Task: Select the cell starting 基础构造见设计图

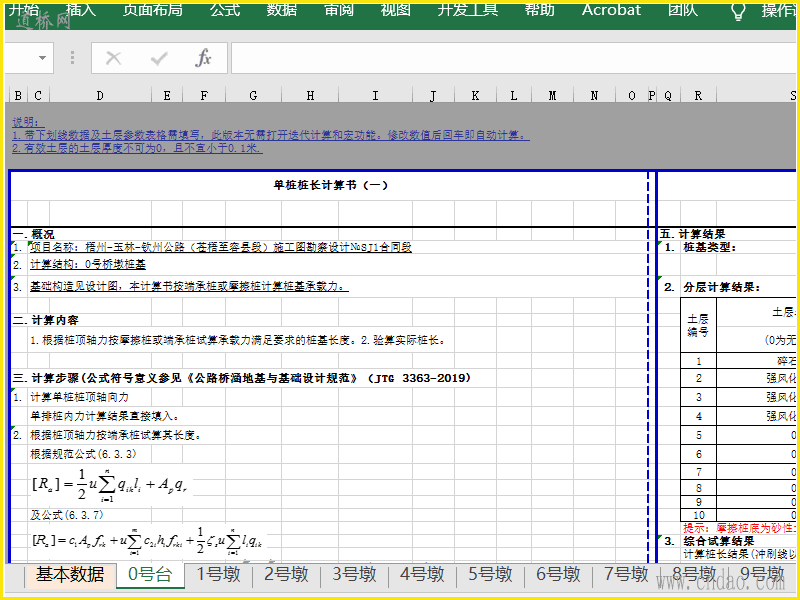Action: 189,286
